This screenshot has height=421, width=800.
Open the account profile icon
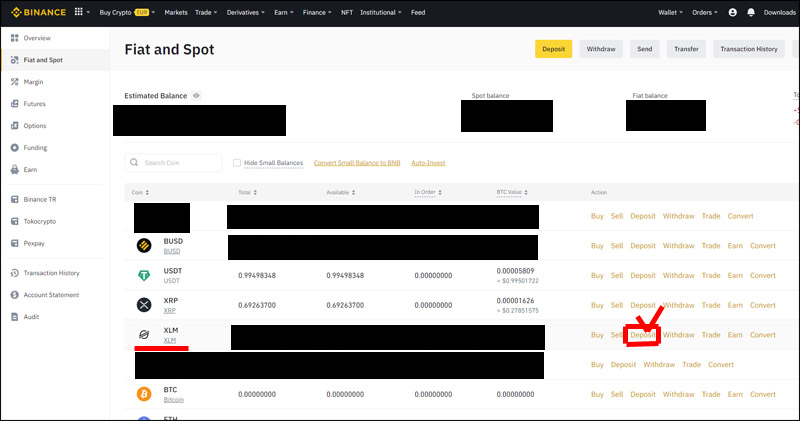733,12
